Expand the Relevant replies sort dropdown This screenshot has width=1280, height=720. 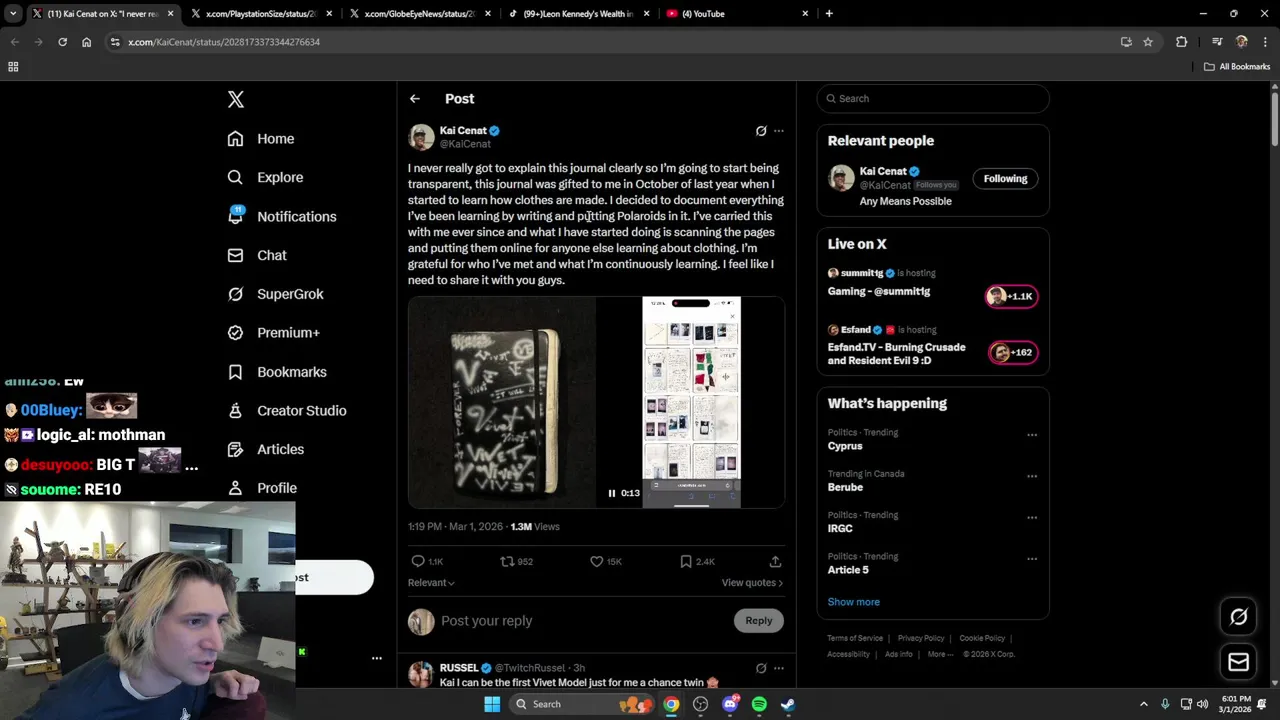click(431, 583)
